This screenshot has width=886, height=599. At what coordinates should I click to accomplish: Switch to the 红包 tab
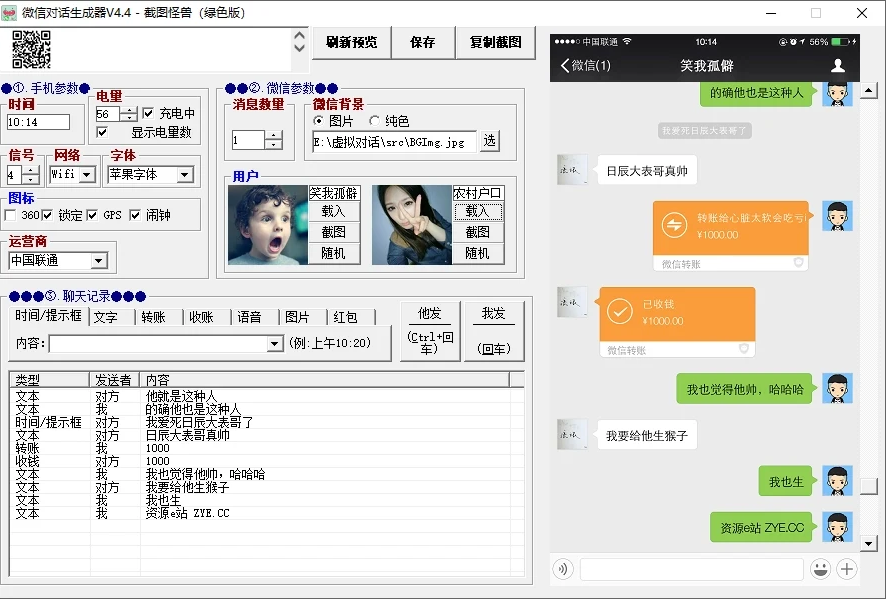click(345, 317)
